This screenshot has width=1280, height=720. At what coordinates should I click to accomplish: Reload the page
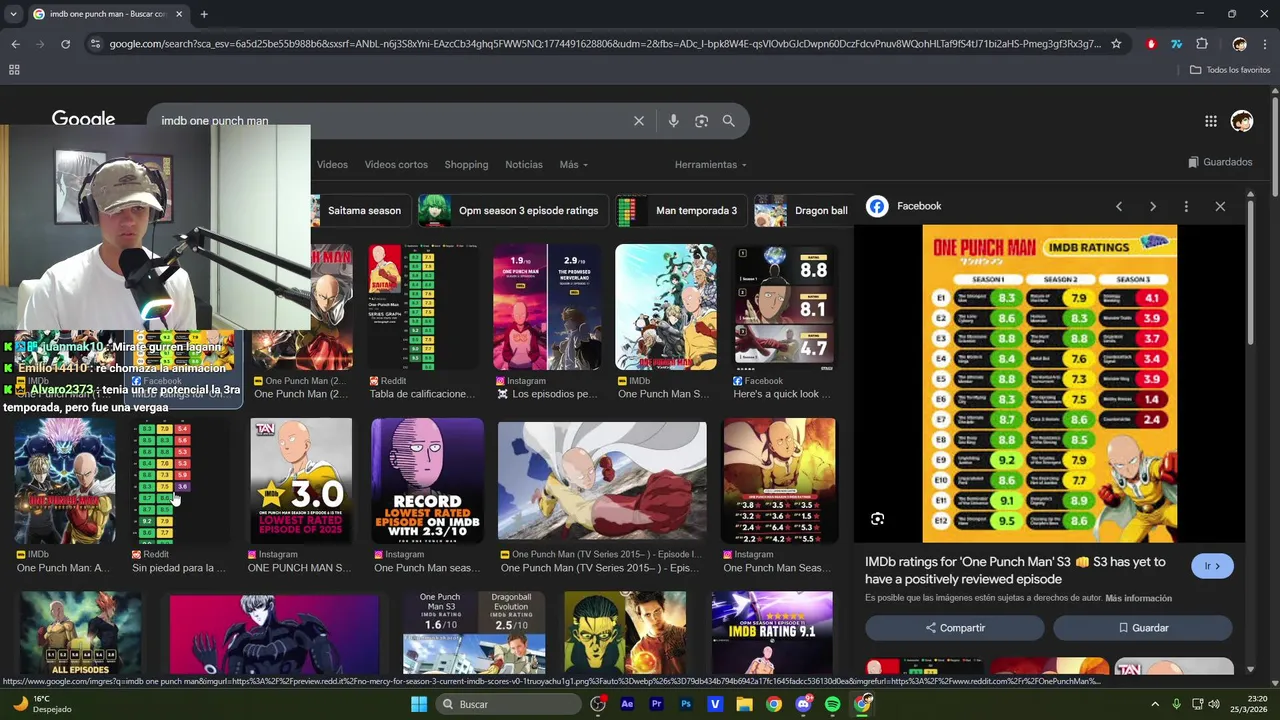tap(65, 44)
